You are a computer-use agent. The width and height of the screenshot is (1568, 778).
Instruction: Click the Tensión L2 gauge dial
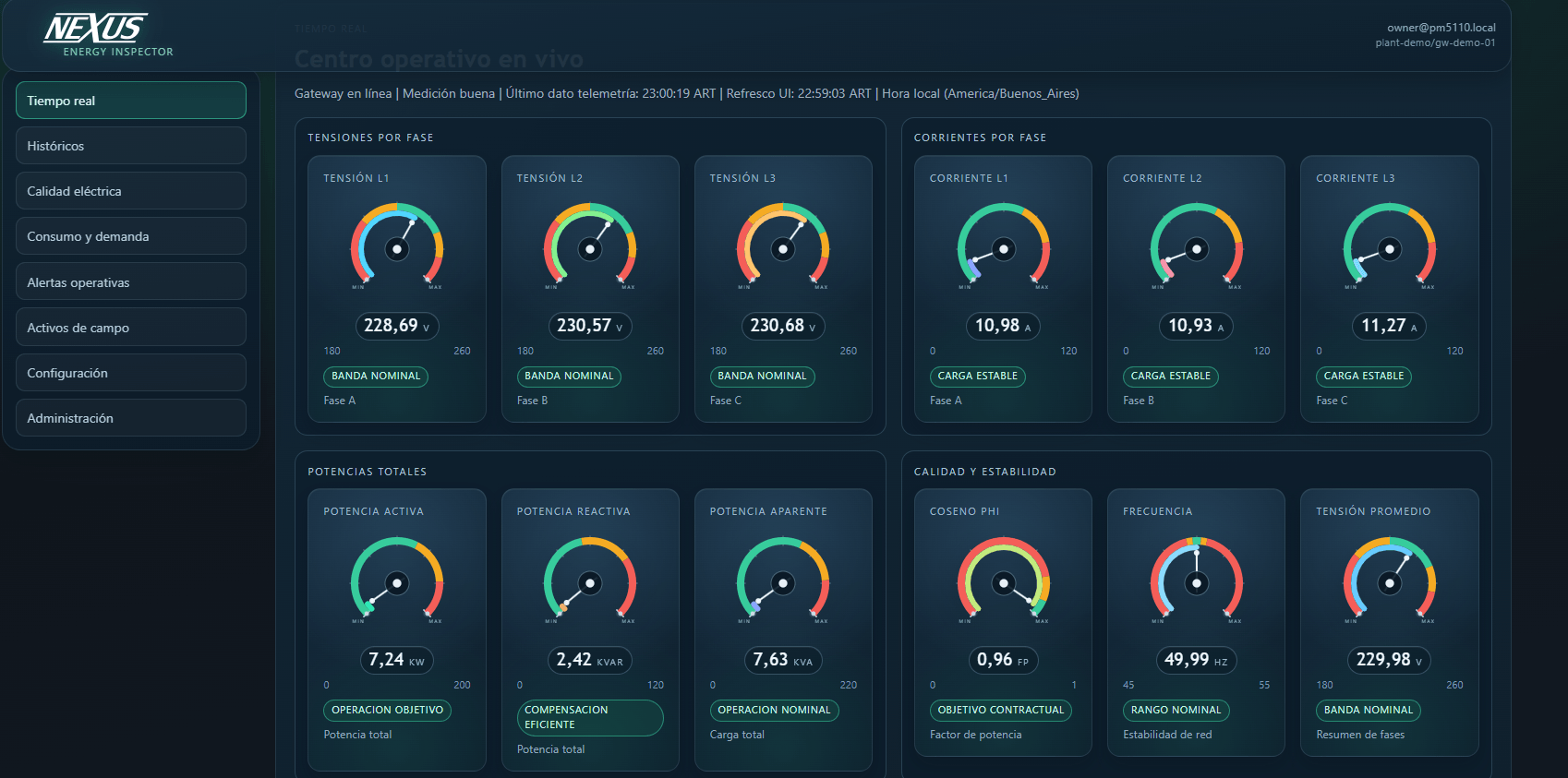(x=590, y=246)
